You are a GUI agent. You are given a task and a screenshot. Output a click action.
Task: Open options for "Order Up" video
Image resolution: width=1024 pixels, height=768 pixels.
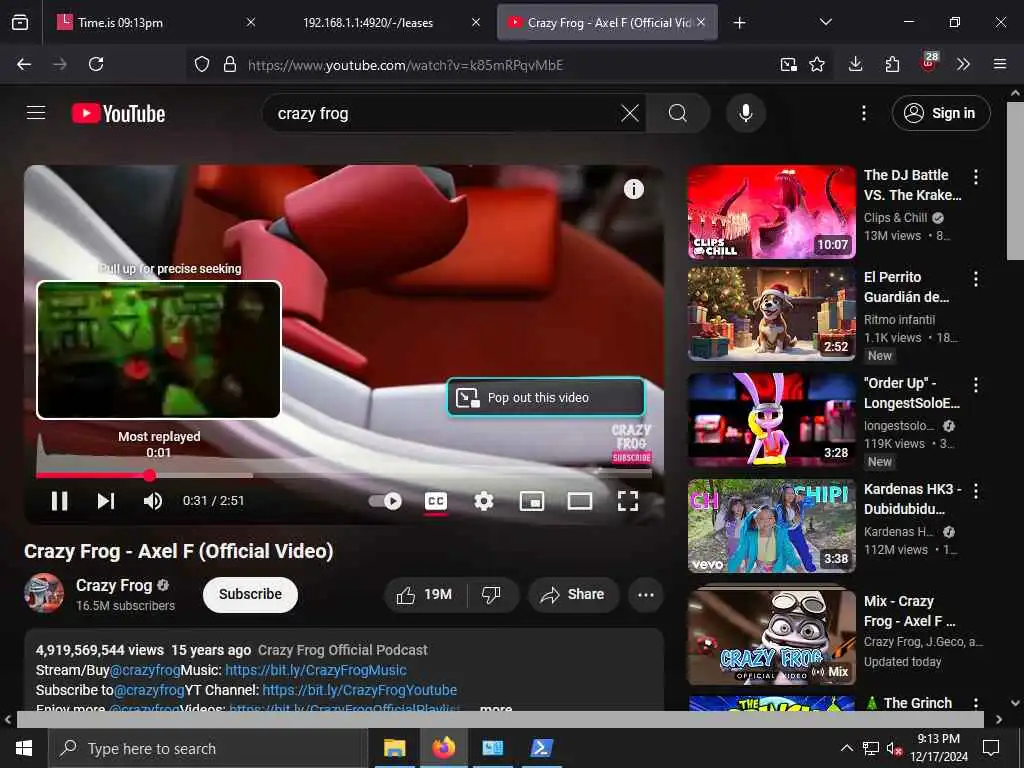pyautogui.click(x=976, y=385)
